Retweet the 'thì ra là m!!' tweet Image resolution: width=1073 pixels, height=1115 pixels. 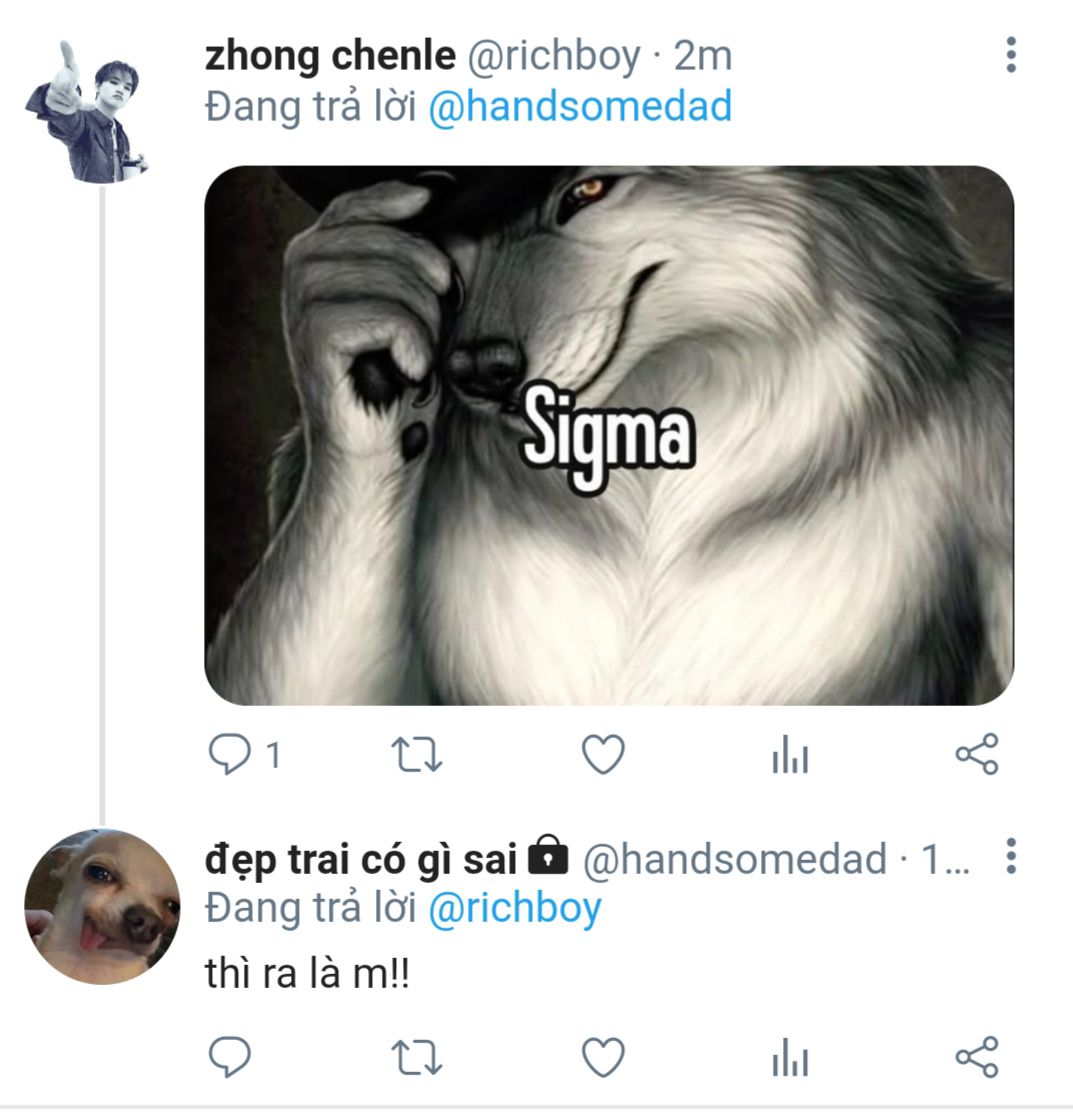tap(416, 1057)
